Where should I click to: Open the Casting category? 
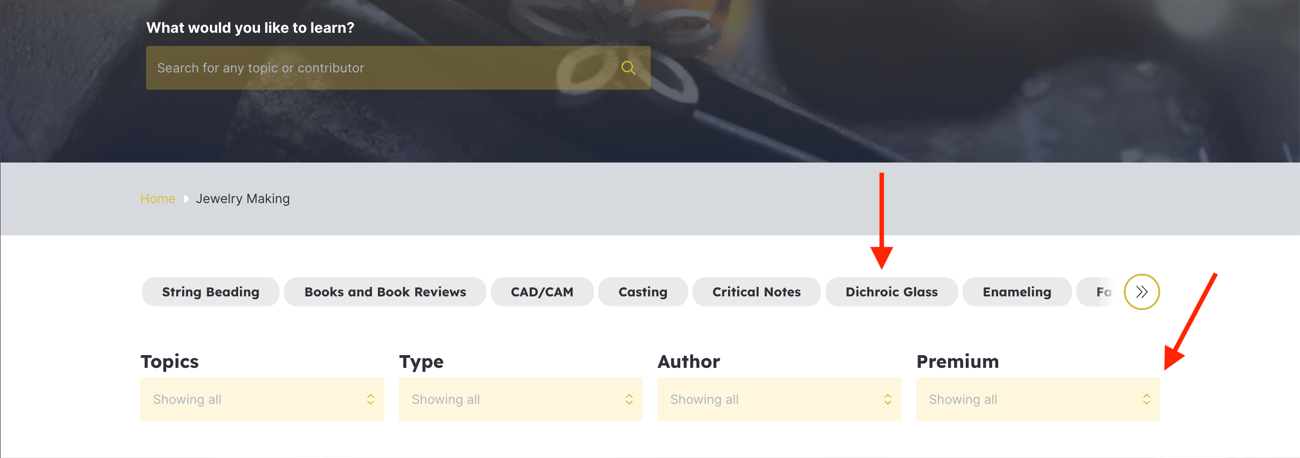click(643, 292)
